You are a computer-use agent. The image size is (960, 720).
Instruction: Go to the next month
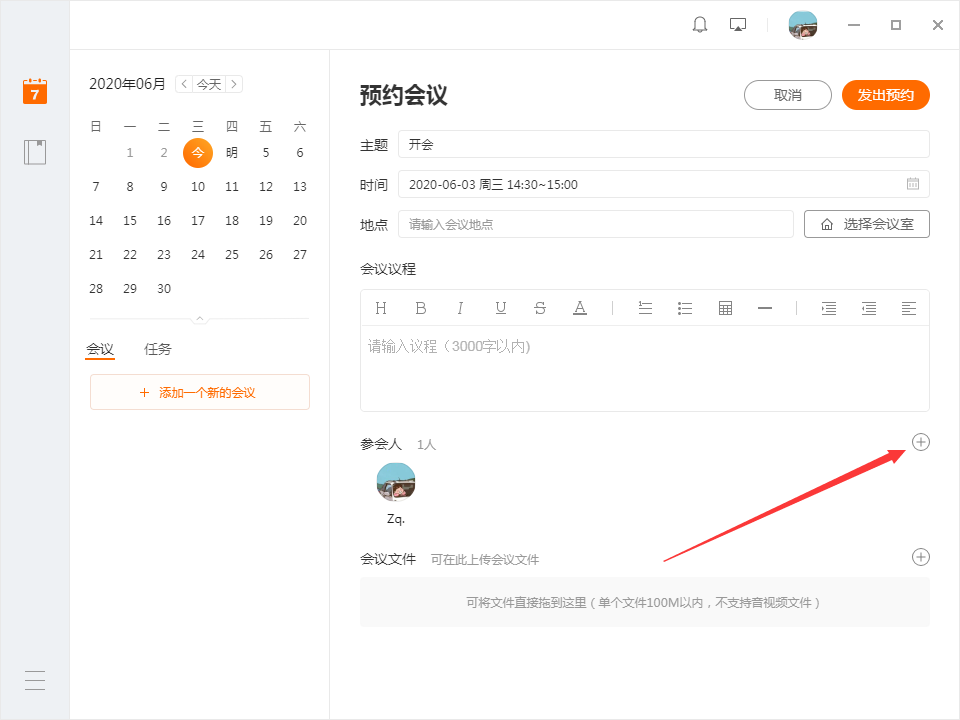tap(234, 84)
